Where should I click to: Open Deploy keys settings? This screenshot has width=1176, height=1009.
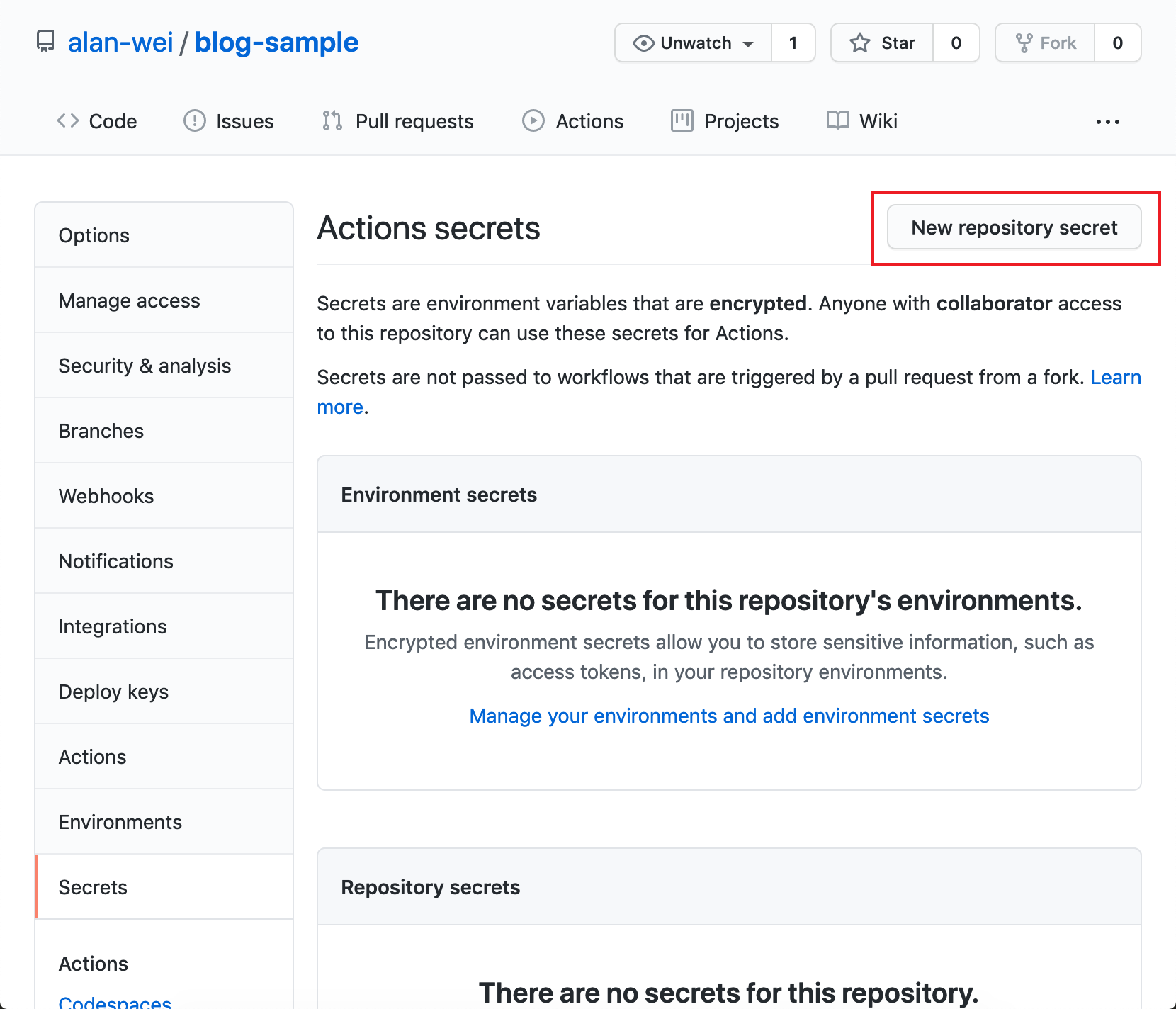point(164,692)
